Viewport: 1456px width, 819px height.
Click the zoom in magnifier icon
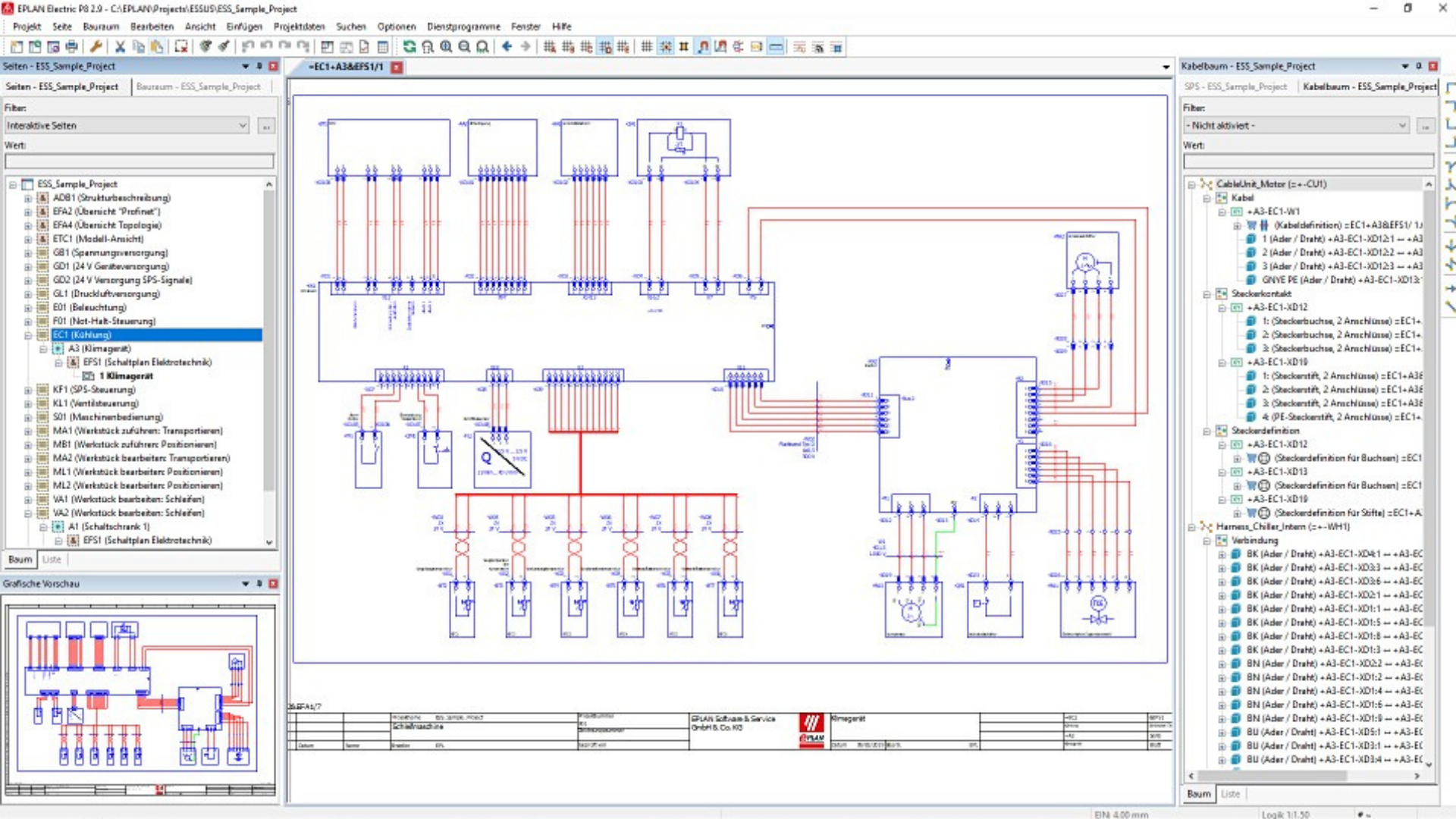tap(446, 47)
